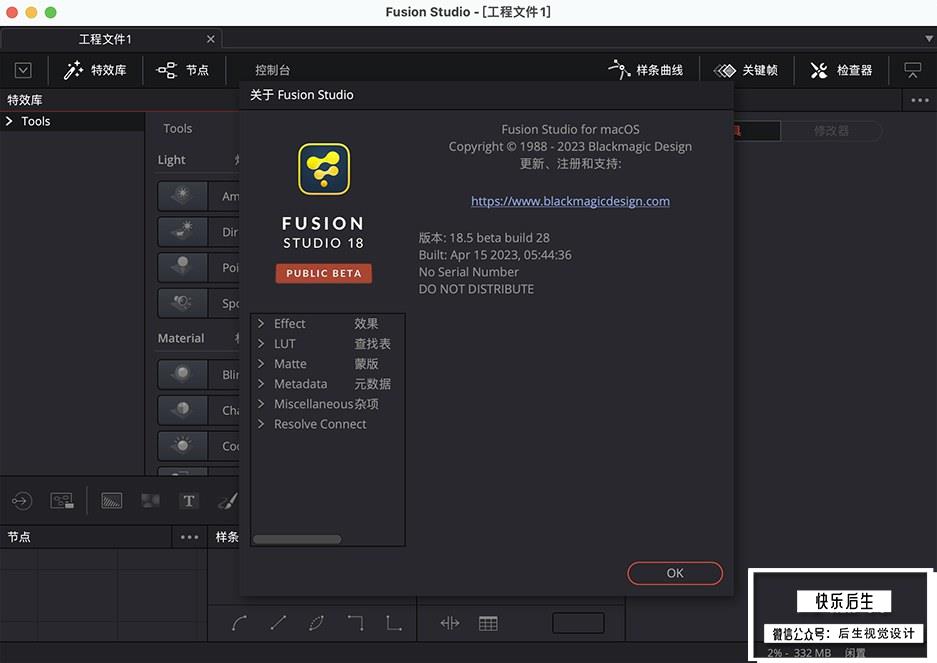This screenshot has width=937, height=663.
Task: Close the 工程文件1 tab
Action: 210,39
